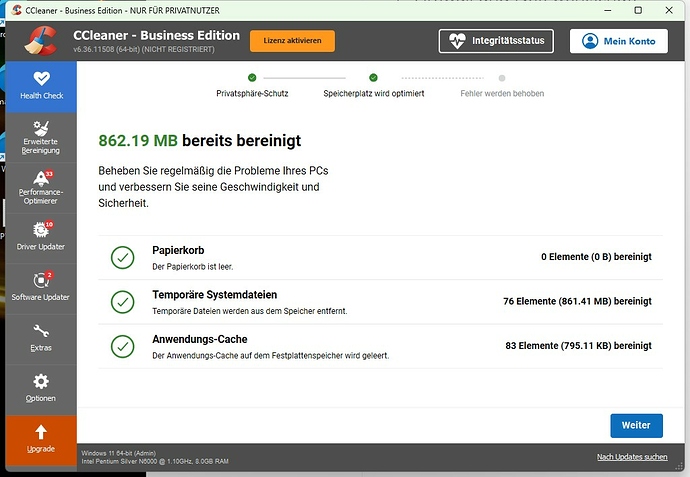Click the '83 Elemente (795.11 KB) bereinigt' text

coord(578,346)
